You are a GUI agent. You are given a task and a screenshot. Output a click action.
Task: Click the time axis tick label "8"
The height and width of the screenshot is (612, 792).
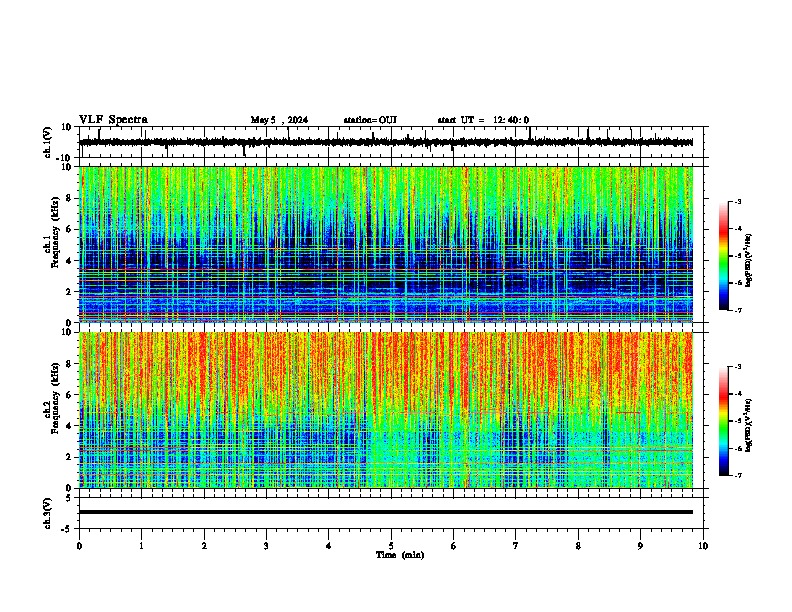point(578,546)
